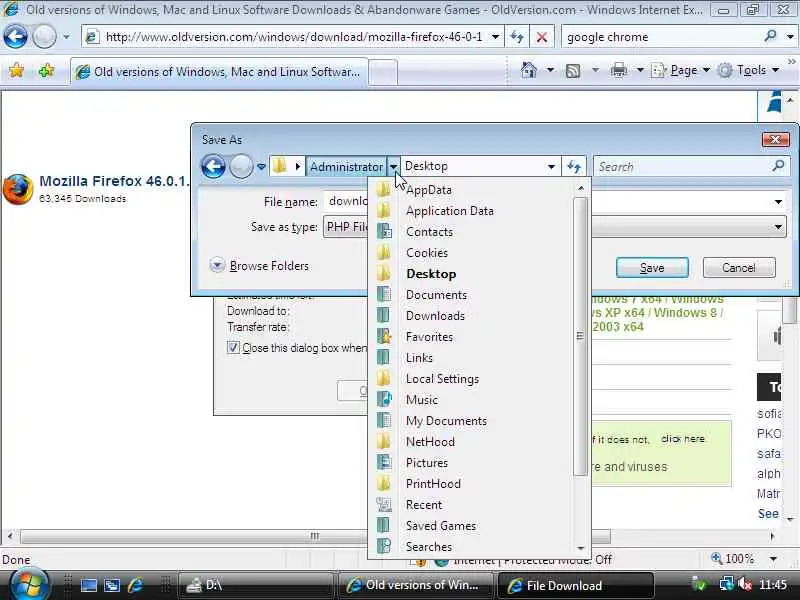
Task: Click the Search field in Save As dialog
Action: [684, 166]
